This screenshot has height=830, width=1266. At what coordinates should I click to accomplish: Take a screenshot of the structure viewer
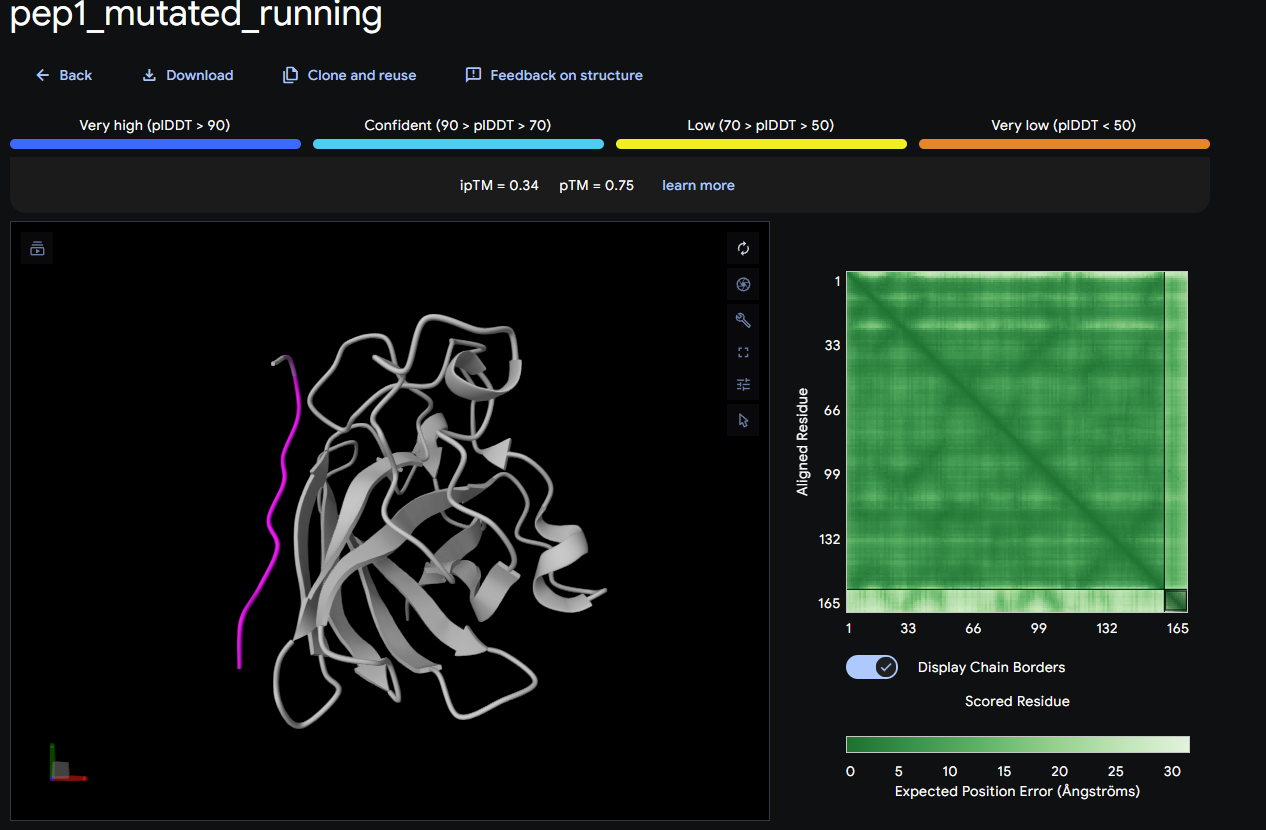coord(743,284)
